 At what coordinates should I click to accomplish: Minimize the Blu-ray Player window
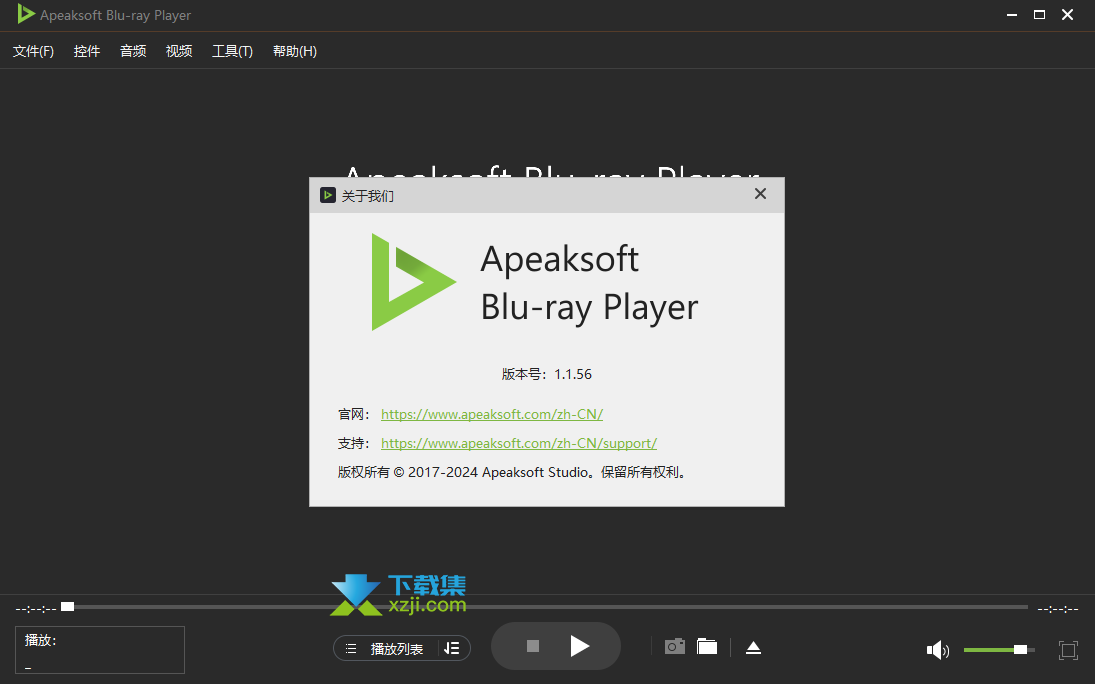[x=1012, y=15]
